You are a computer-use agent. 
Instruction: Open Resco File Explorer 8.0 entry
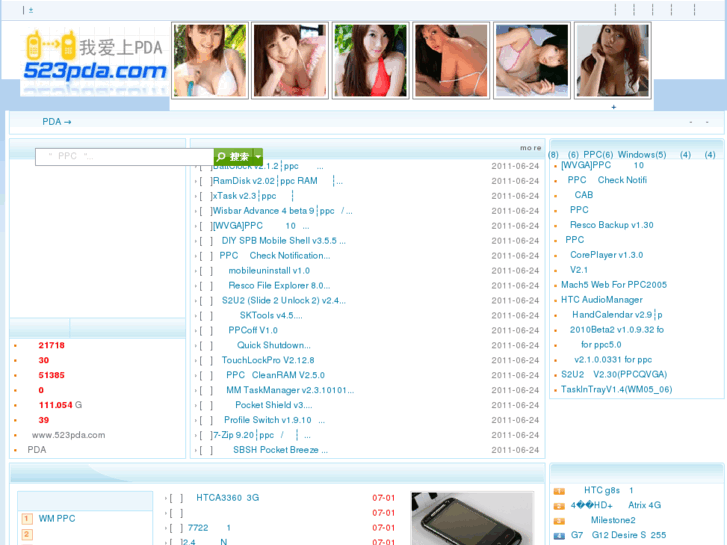tap(279, 285)
